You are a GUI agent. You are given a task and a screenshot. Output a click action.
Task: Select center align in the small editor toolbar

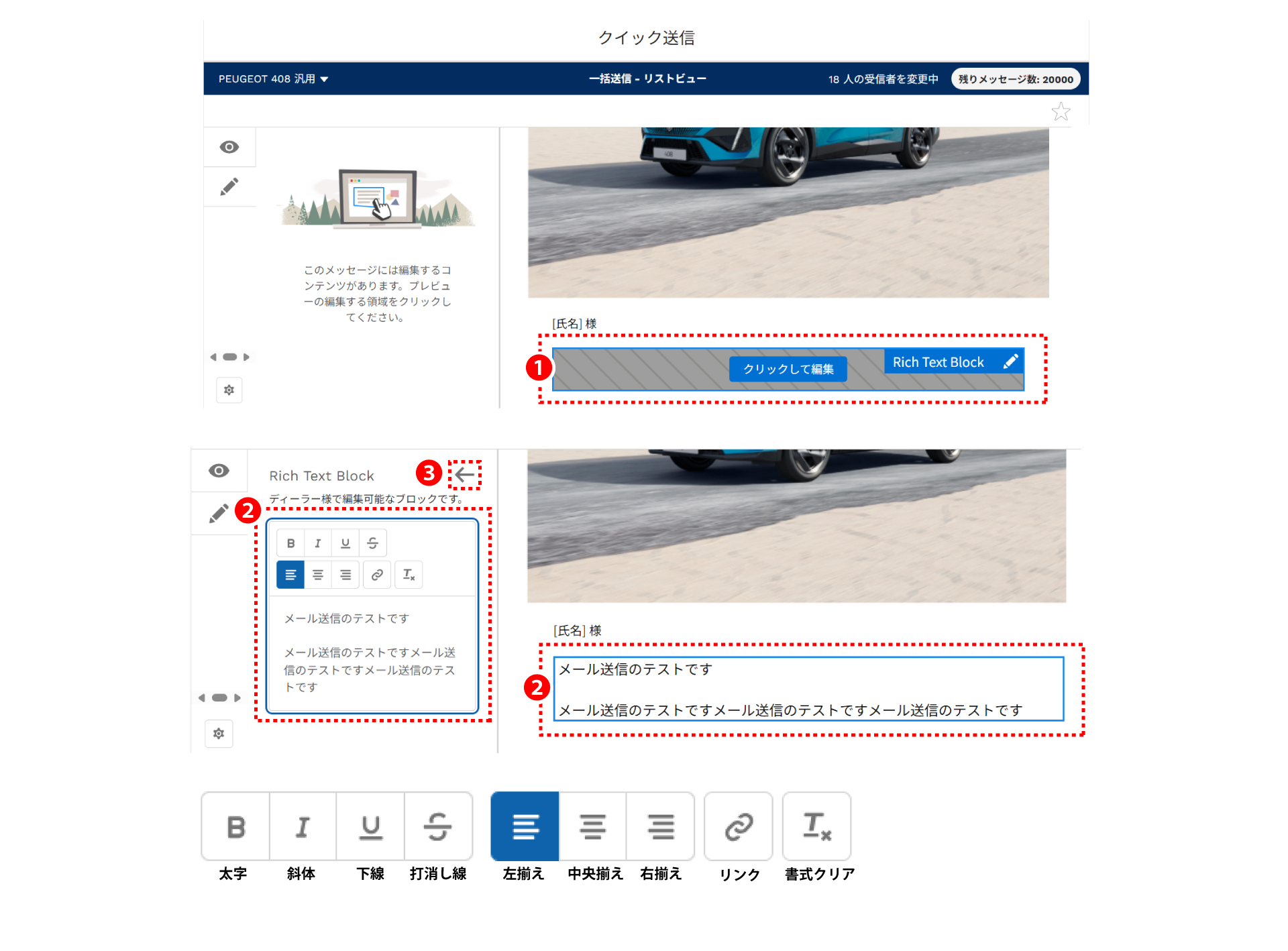tap(318, 575)
